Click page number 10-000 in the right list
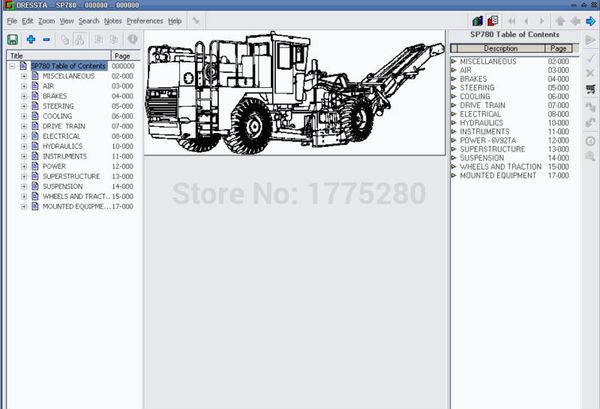600x409 pixels. (558, 123)
